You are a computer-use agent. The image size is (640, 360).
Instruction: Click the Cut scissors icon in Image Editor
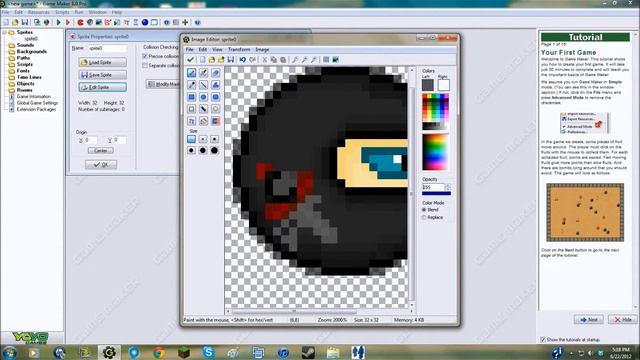click(x=264, y=60)
